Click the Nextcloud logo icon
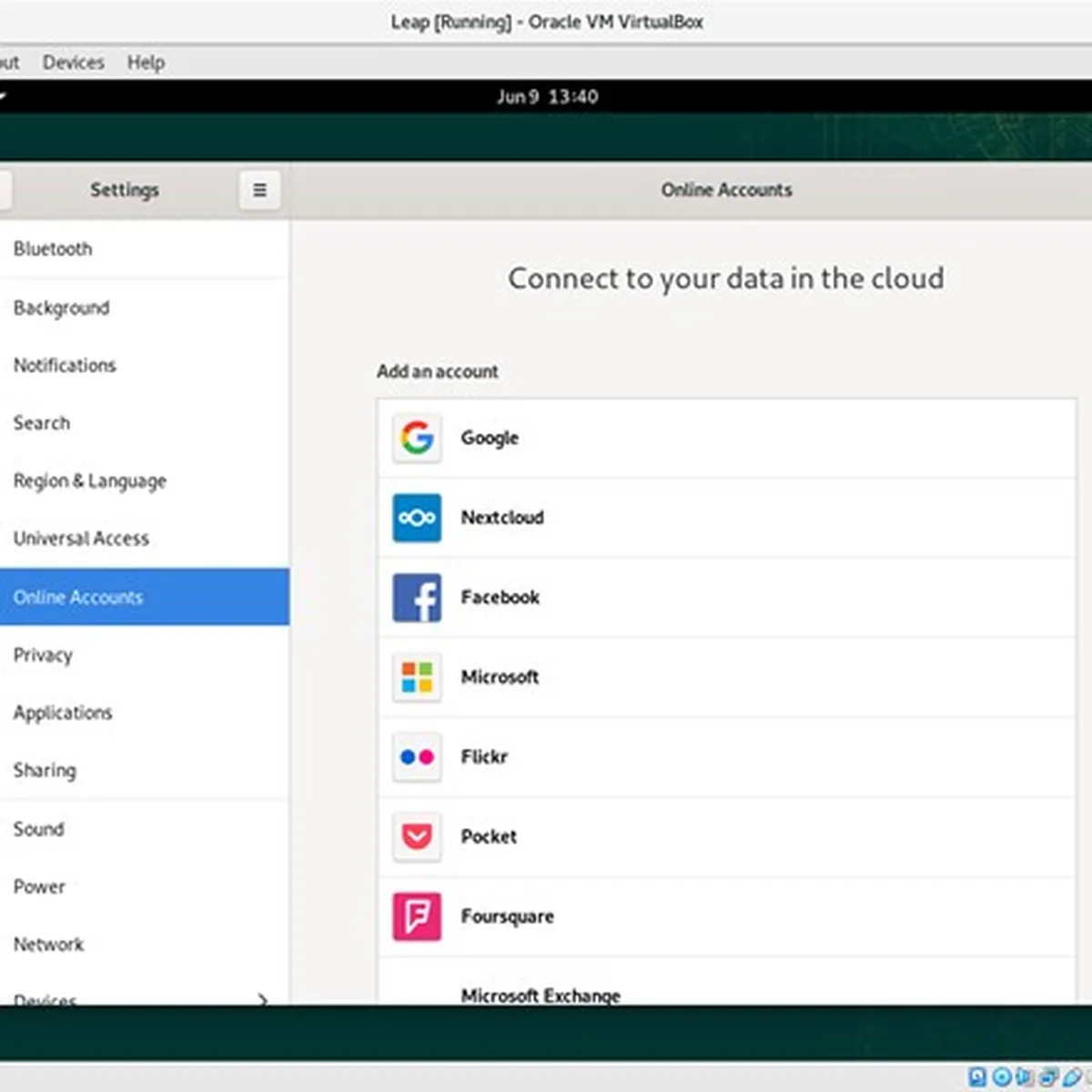The height and width of the screenshot is (1092, 1092). point(417,518)
